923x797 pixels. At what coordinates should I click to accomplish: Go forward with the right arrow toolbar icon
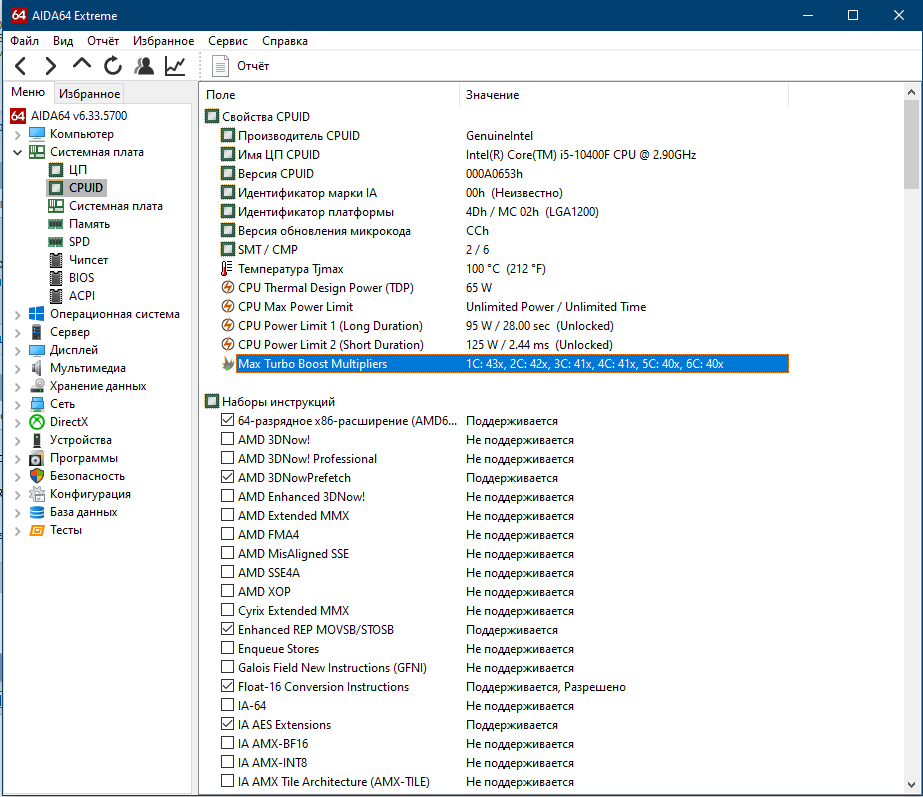(x=51, y=65)
